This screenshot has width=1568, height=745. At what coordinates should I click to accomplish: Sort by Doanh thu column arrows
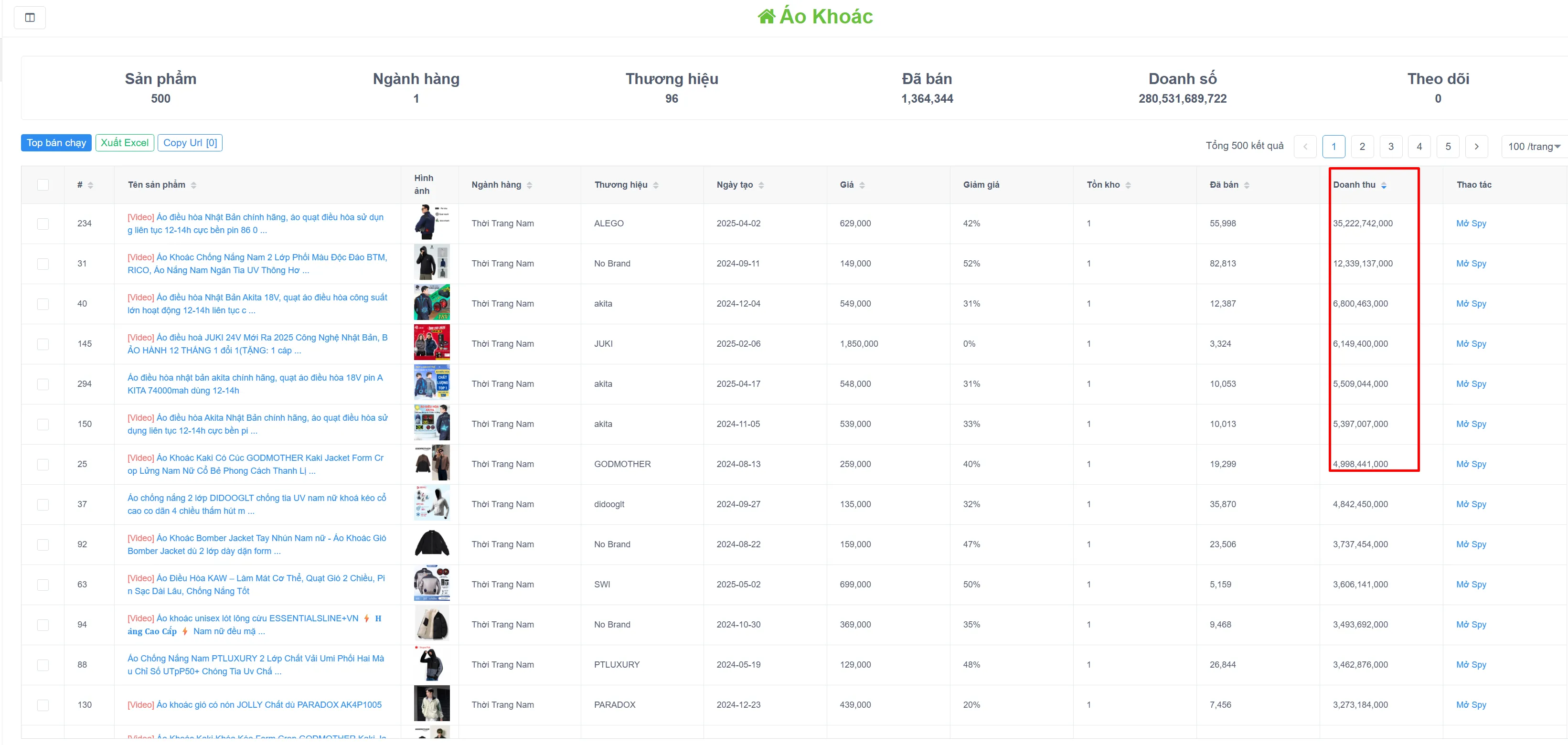click(x=1384, y=185)
